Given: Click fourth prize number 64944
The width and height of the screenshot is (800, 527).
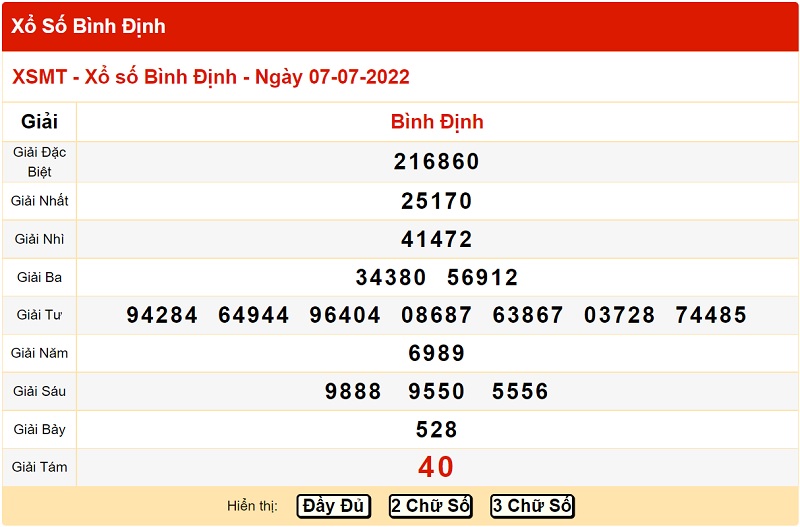Looking at the screenshot, I should [254, 315].
